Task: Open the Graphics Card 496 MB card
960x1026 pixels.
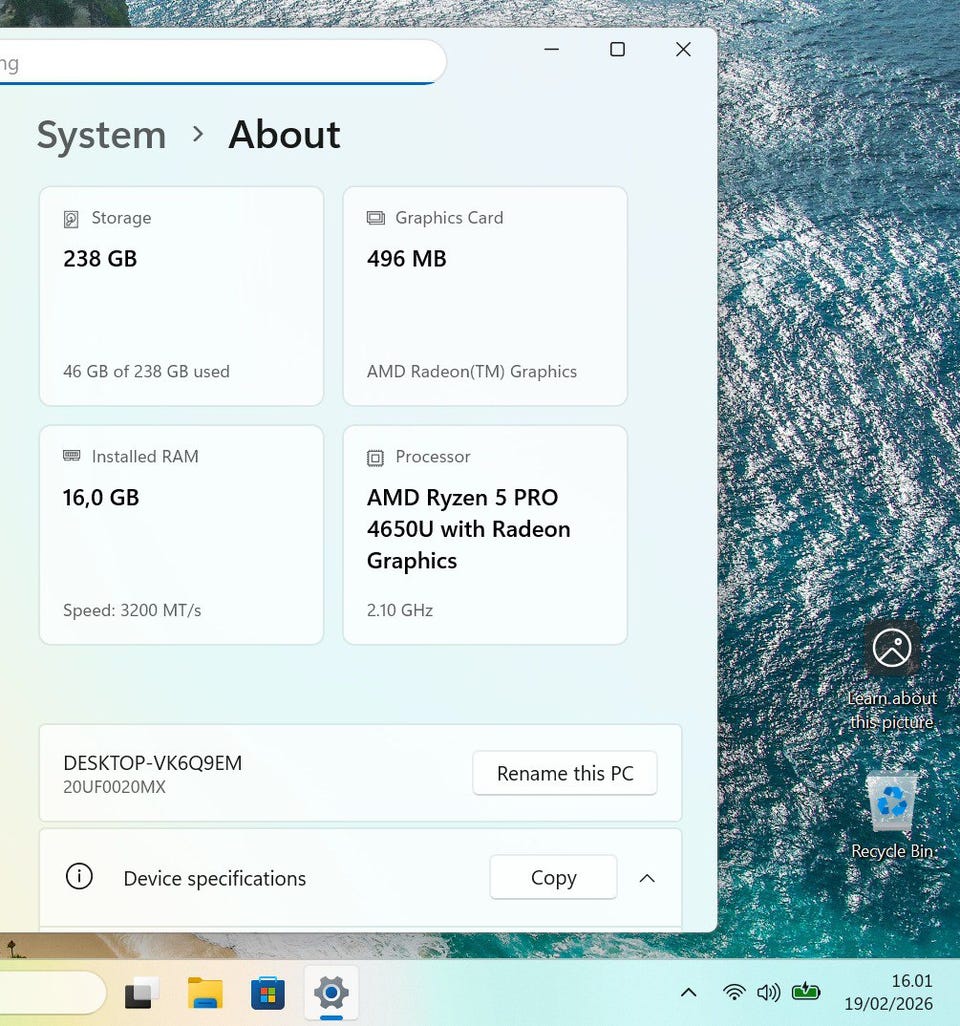Action: 485,296
